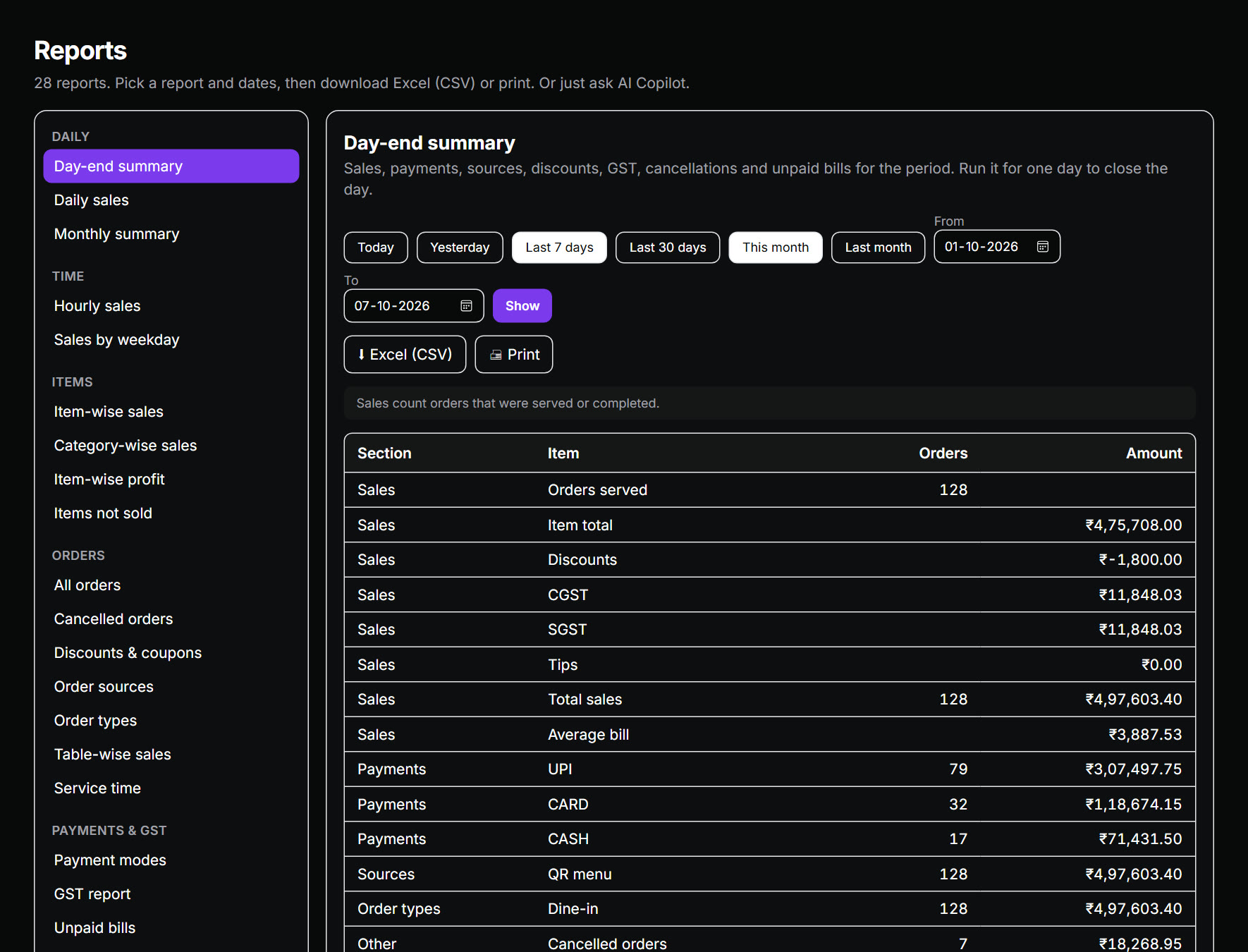Open the Item-wise profit report
The height and width of the screenshot is (952, 1248).
pyautogui.click(x=171, y=480)
